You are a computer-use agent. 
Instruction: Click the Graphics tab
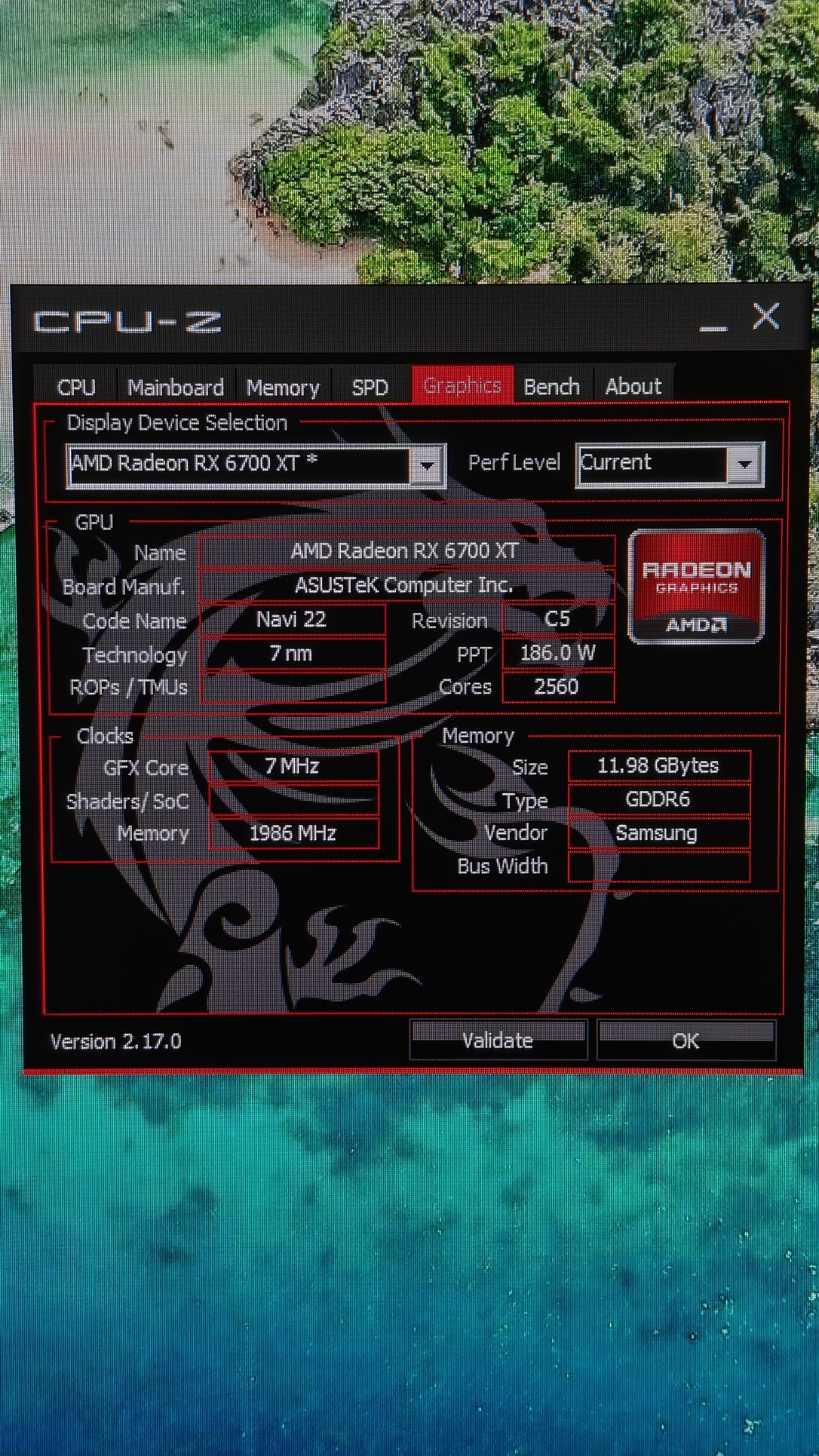(x=462, y=385)
